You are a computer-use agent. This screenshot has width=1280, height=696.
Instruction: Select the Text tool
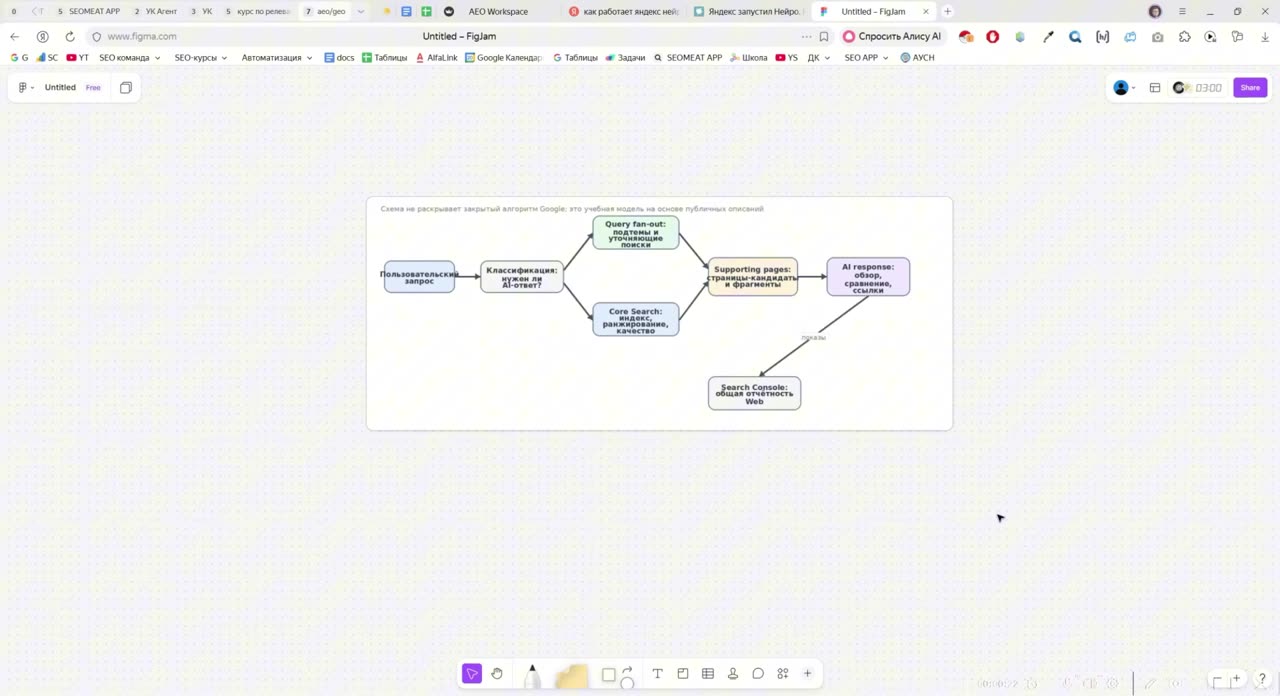(x=657, y=674)
